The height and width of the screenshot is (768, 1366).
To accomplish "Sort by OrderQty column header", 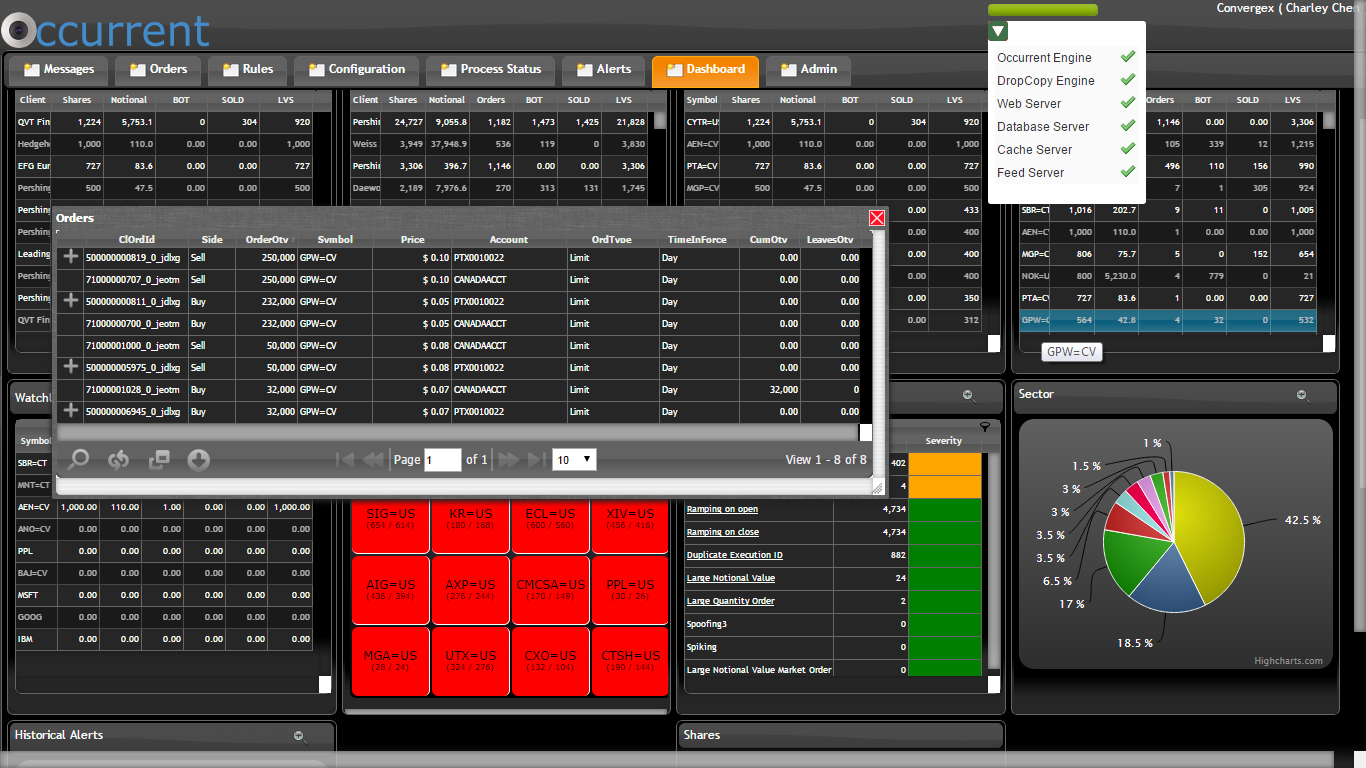I will pos(267,240).
